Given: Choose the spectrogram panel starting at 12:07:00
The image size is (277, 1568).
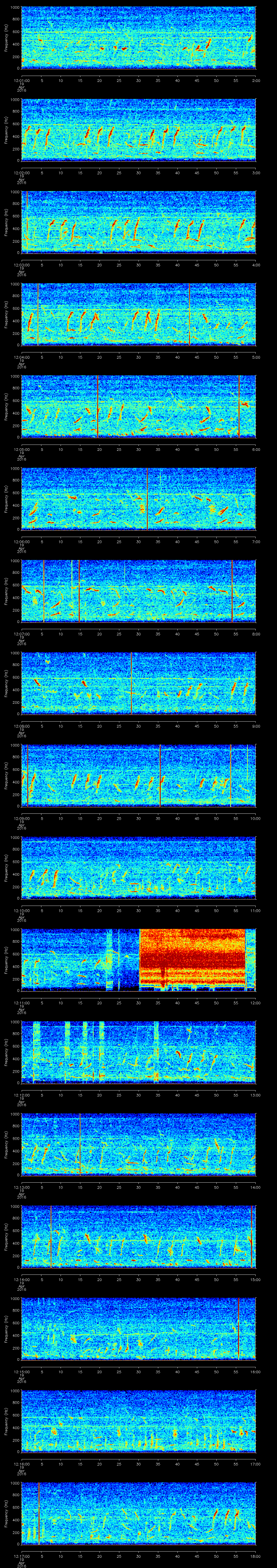Looking at the screenshot, I should coord(139,590).
